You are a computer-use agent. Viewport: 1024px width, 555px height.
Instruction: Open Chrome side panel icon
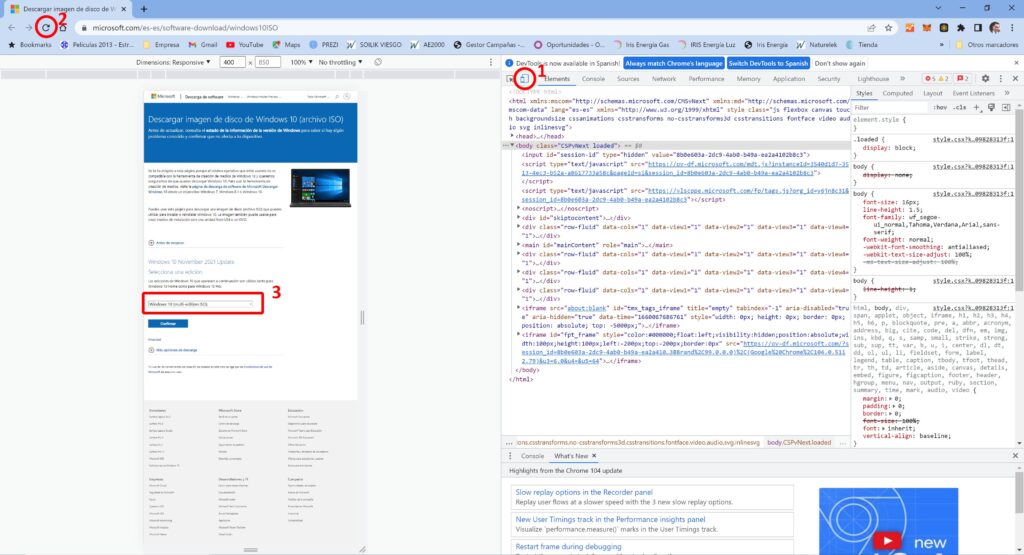point(978,27)
